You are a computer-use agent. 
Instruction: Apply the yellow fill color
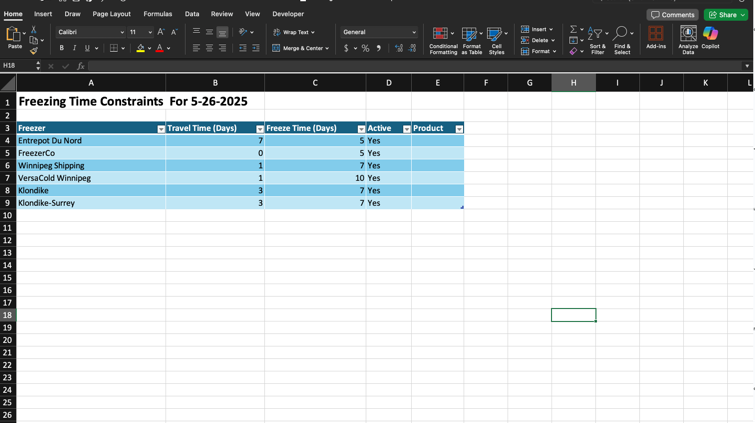click(x=141, y=48)
